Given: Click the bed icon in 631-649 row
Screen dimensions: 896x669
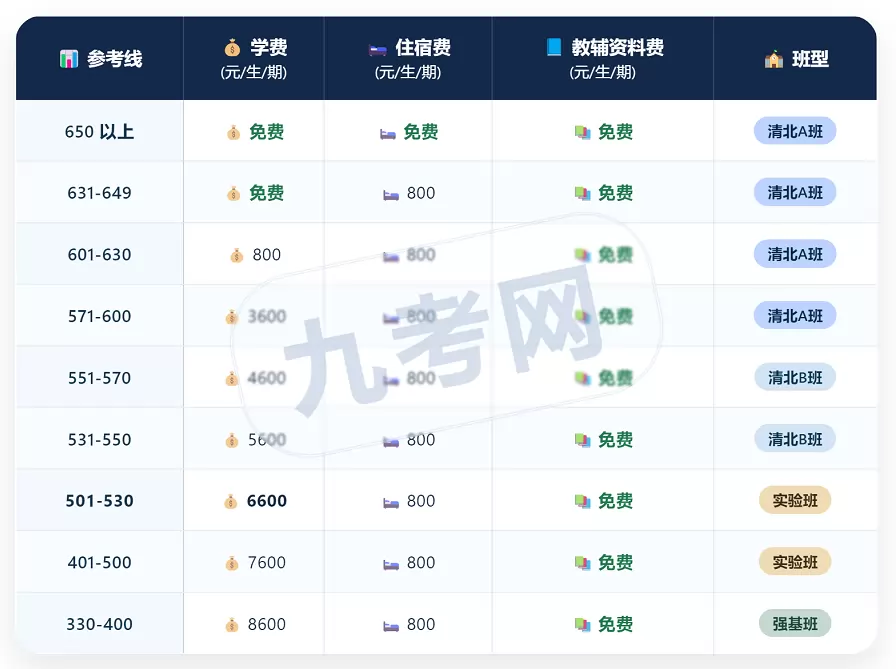Looking at the screenshot, I should coord(391,195).
